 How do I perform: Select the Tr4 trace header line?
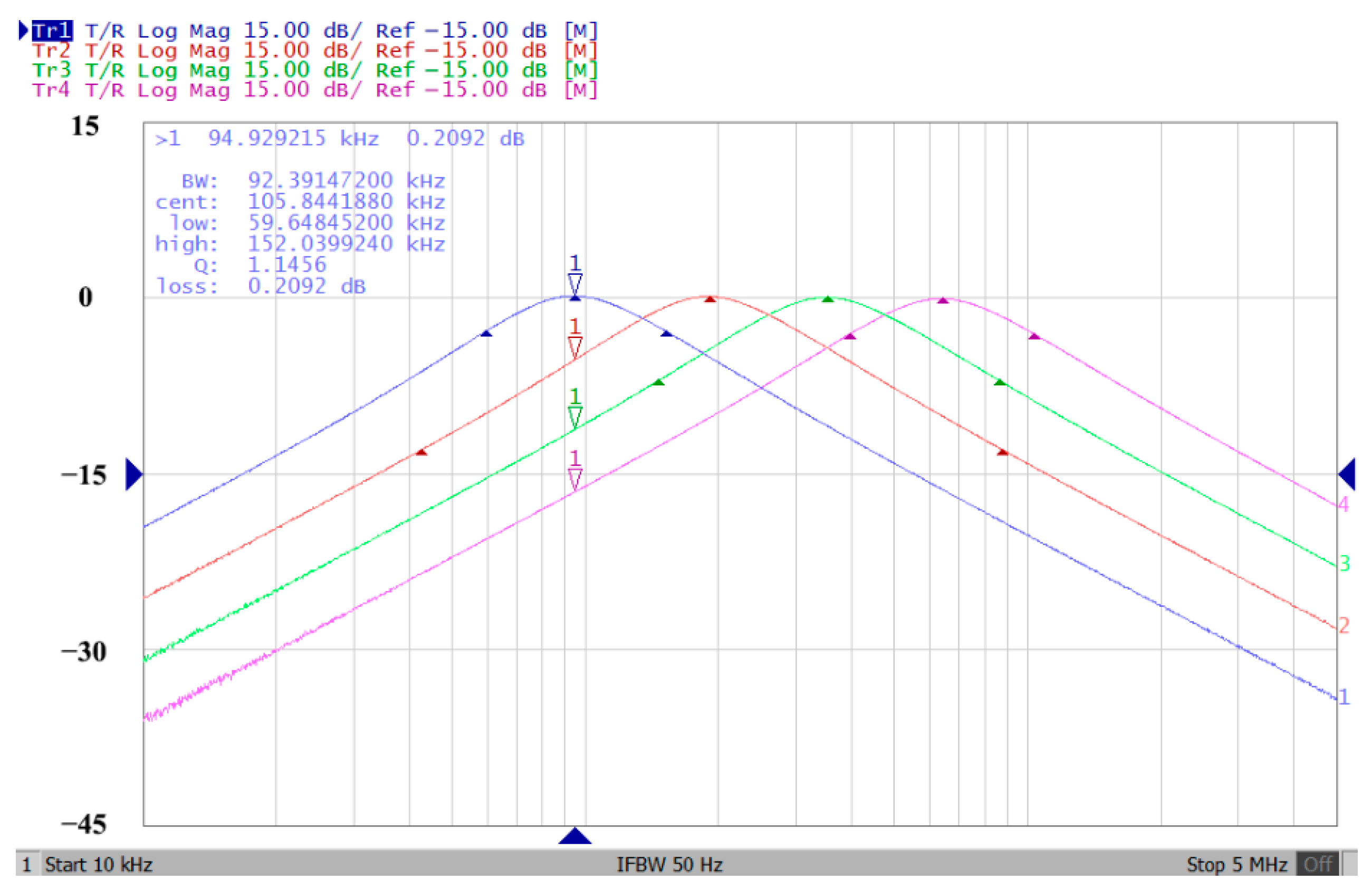pyautogui.click(x=314, y=90)
